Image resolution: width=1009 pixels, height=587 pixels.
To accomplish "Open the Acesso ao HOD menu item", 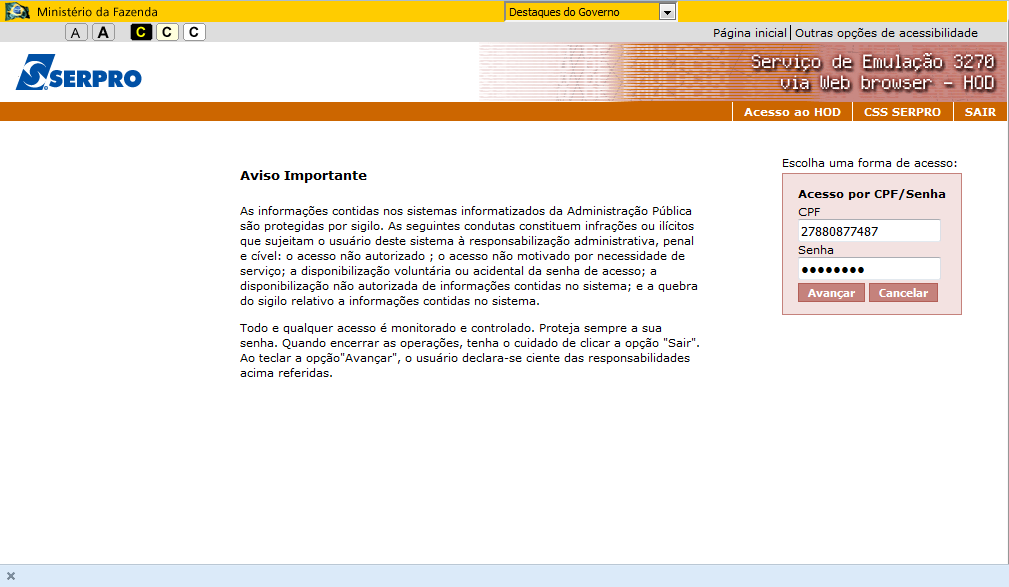I will coord(792,112).
